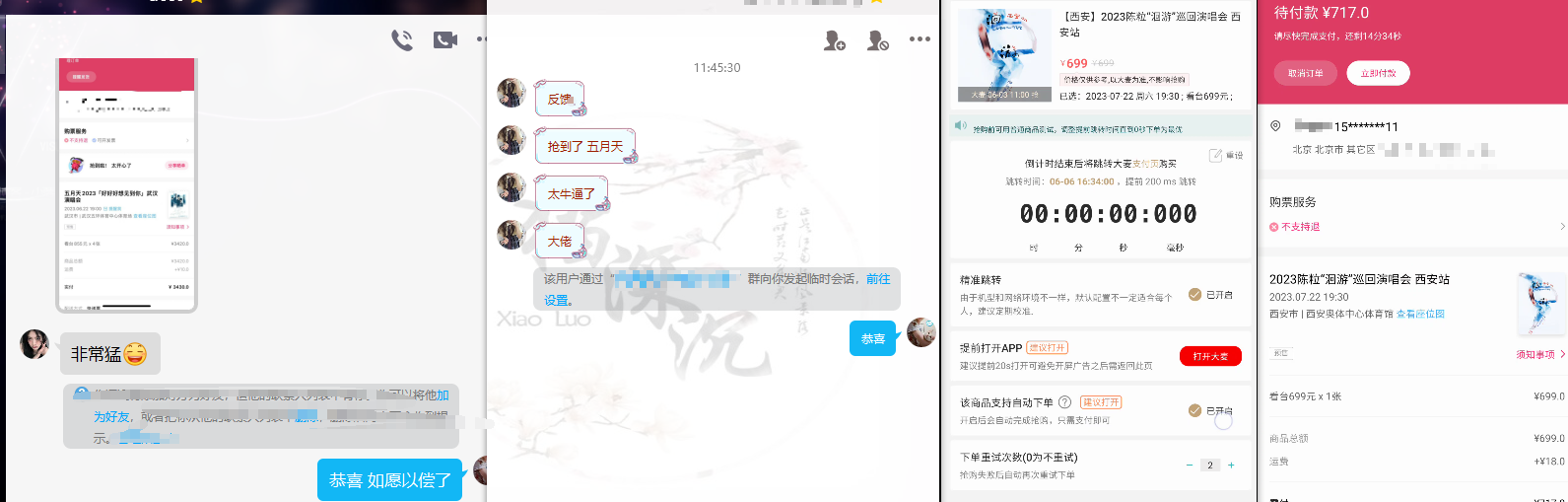Click the ¥699 ticket price
This screenshot has width=1568, height=502.
point(1074,63)
